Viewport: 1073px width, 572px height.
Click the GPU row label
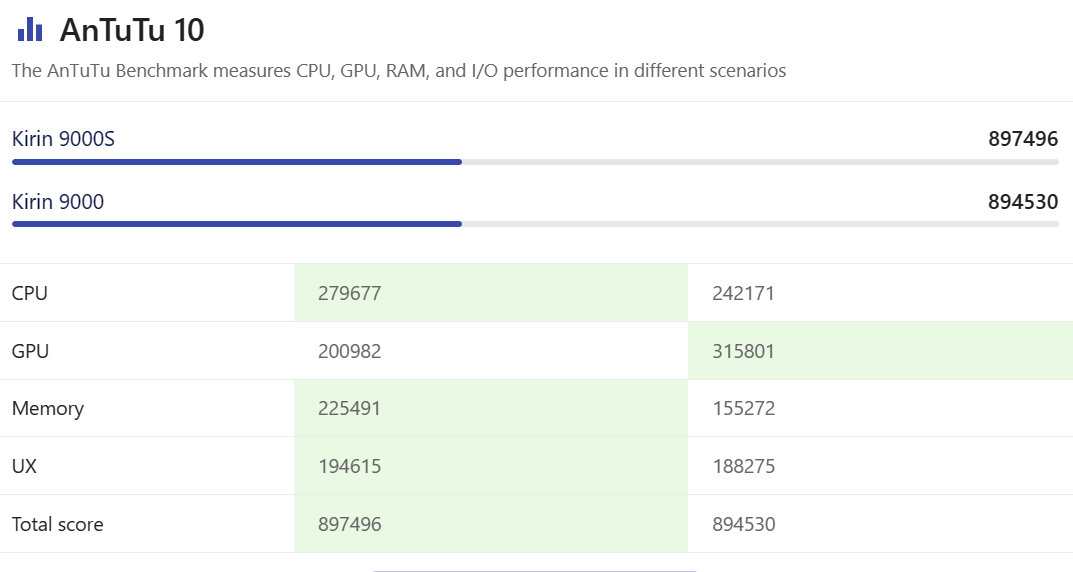click(x=30, y=351)
